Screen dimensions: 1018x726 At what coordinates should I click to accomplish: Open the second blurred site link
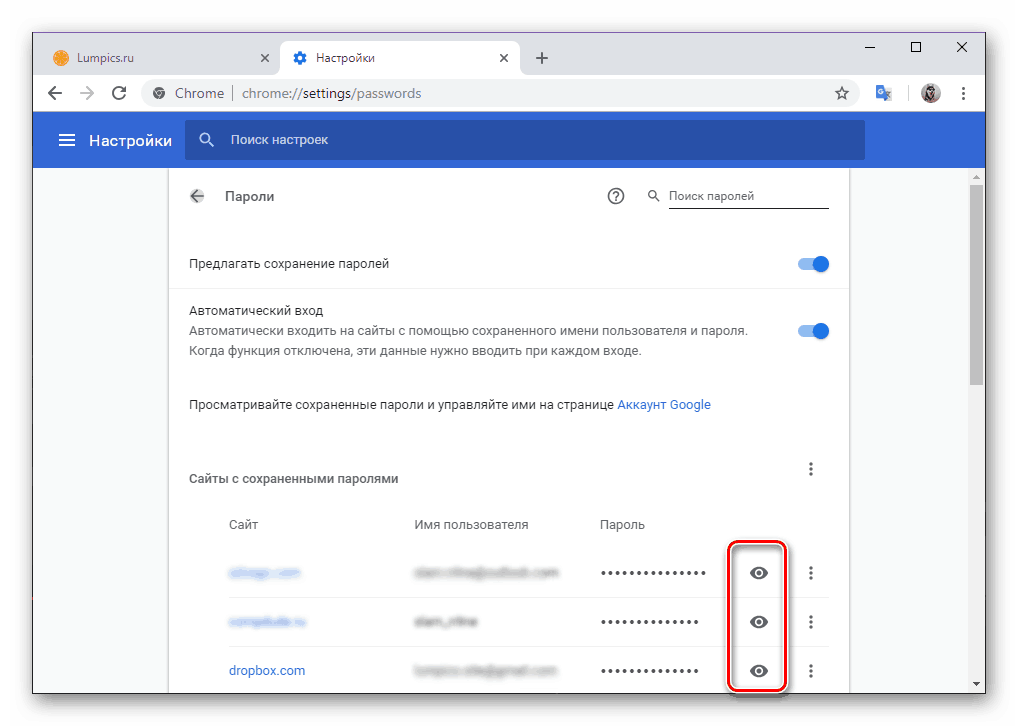point(267,622)
